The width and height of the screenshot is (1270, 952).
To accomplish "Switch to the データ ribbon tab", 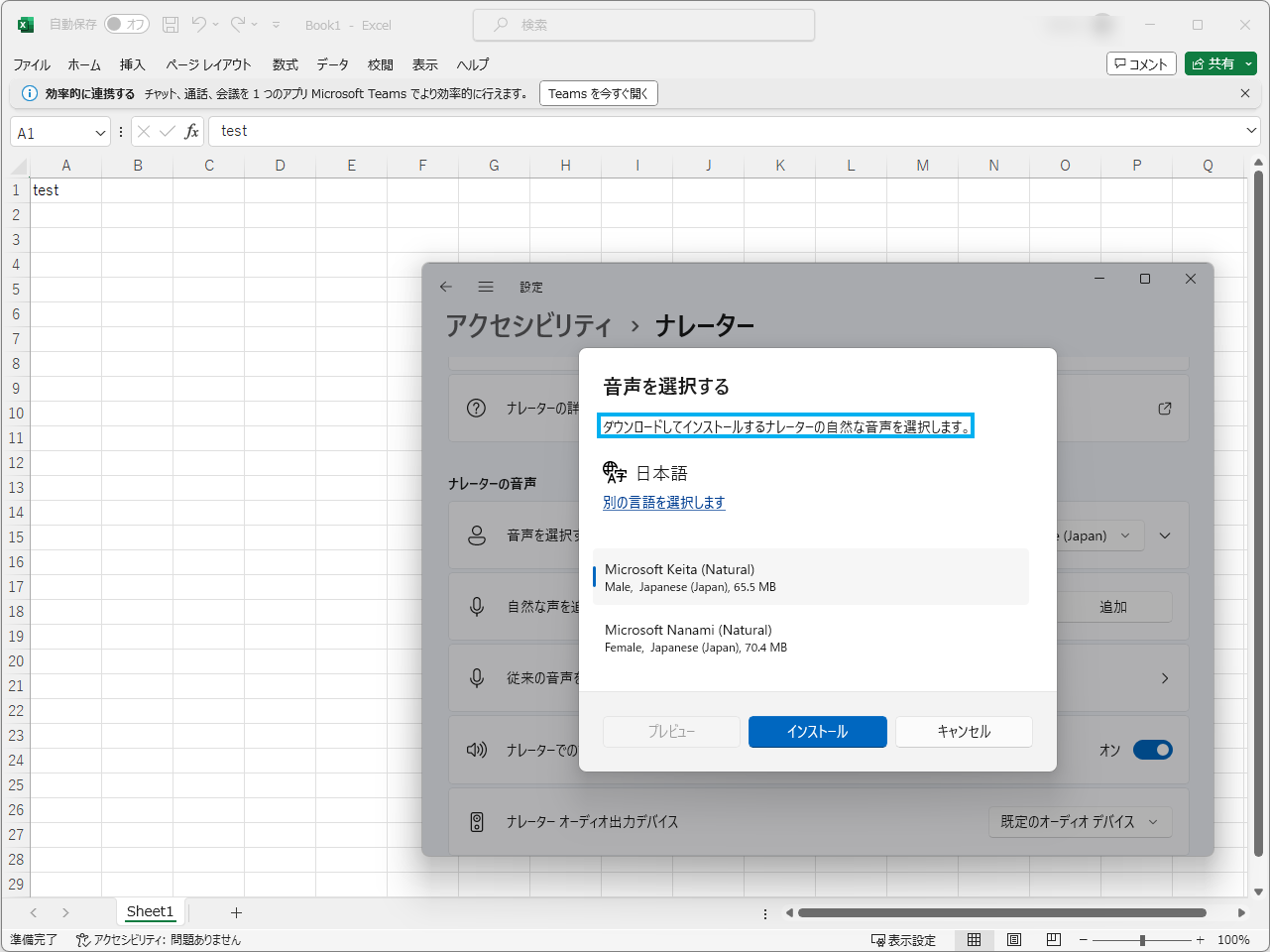I will click(x=332, y=64).
